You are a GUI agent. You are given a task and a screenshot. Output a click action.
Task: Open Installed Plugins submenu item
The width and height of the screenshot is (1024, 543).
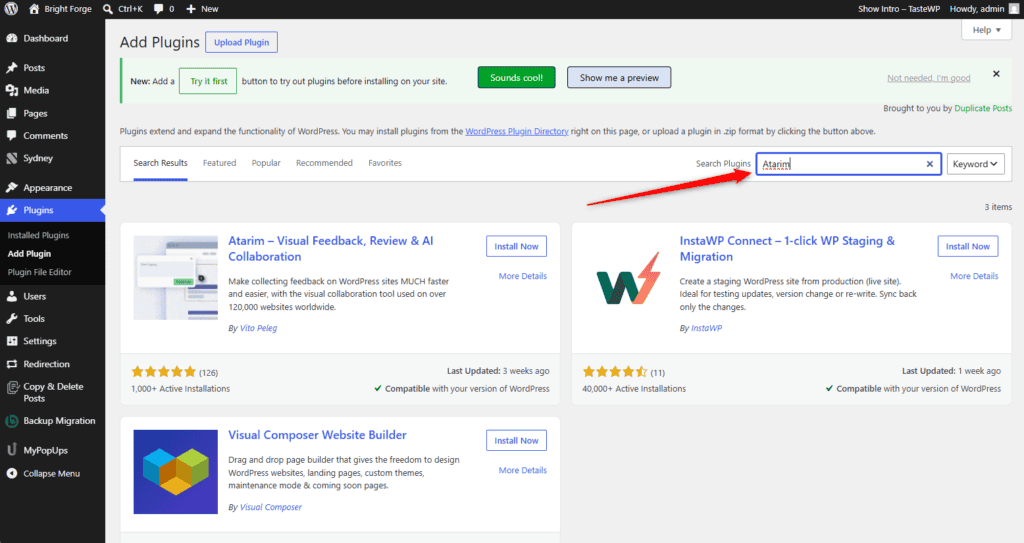pyautogui.click(x=39, y=235)
